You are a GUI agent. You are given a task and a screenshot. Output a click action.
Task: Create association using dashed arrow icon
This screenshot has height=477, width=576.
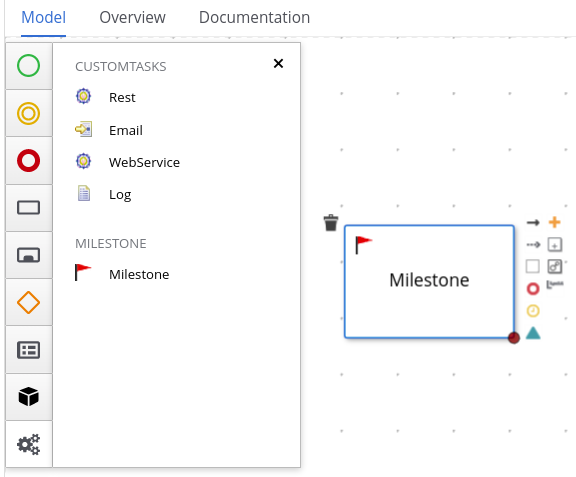(533, 244)
